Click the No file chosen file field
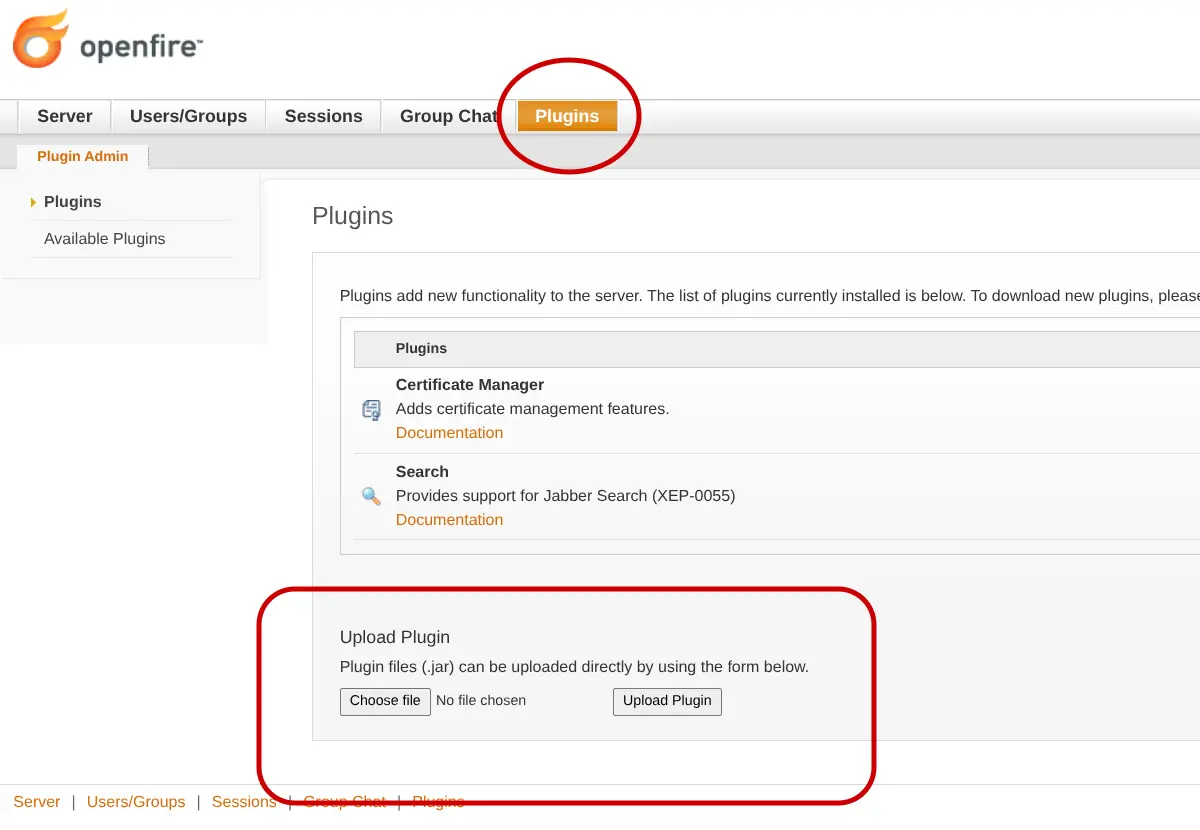Image resolution: width=1200 pixels, height=830 pixels. [x=481, y=700]
